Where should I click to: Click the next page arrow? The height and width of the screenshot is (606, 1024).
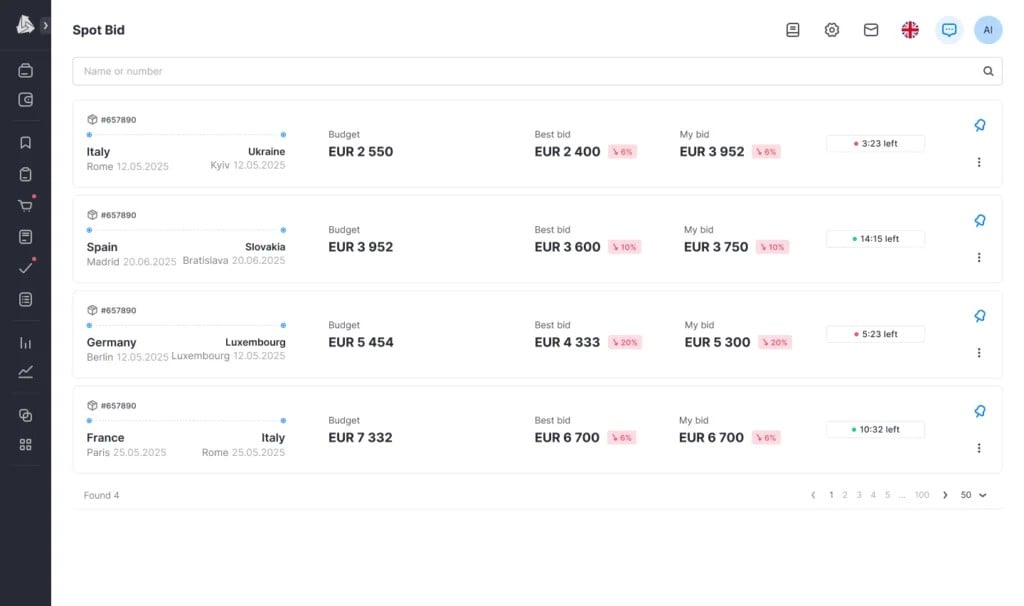click(945, 495)
